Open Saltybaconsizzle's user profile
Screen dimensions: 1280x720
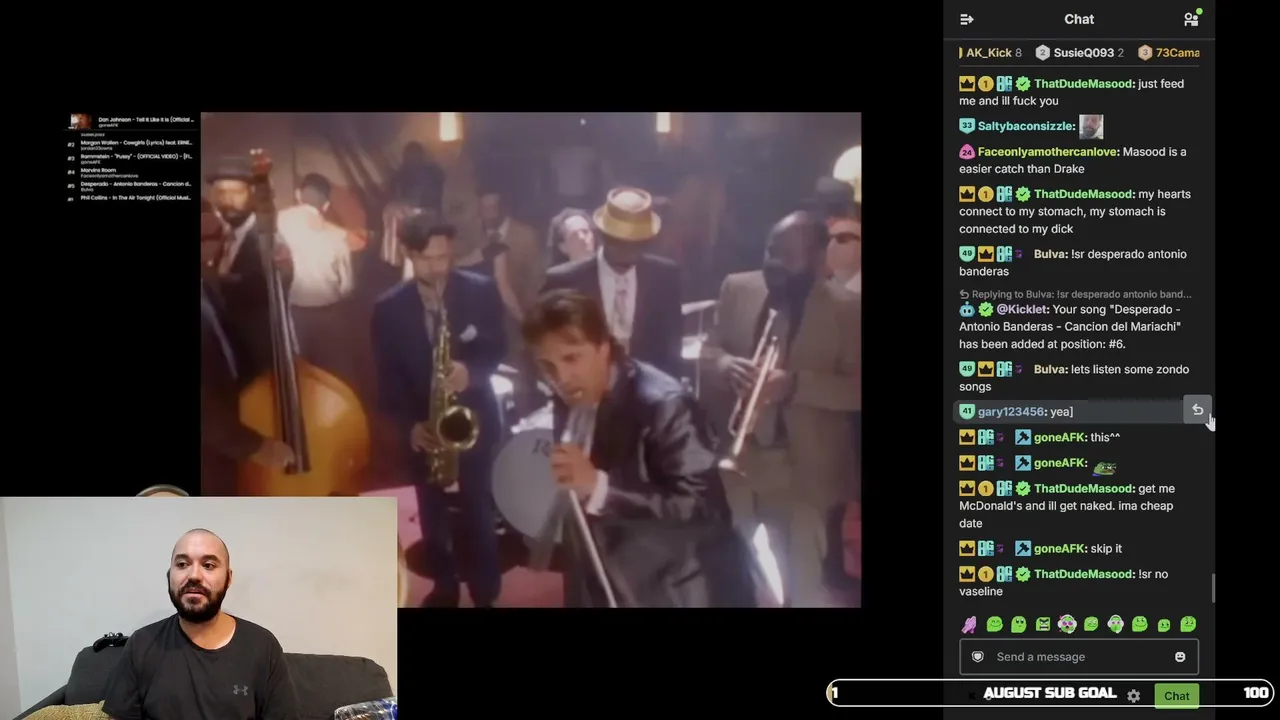(x=1026, y=126)
